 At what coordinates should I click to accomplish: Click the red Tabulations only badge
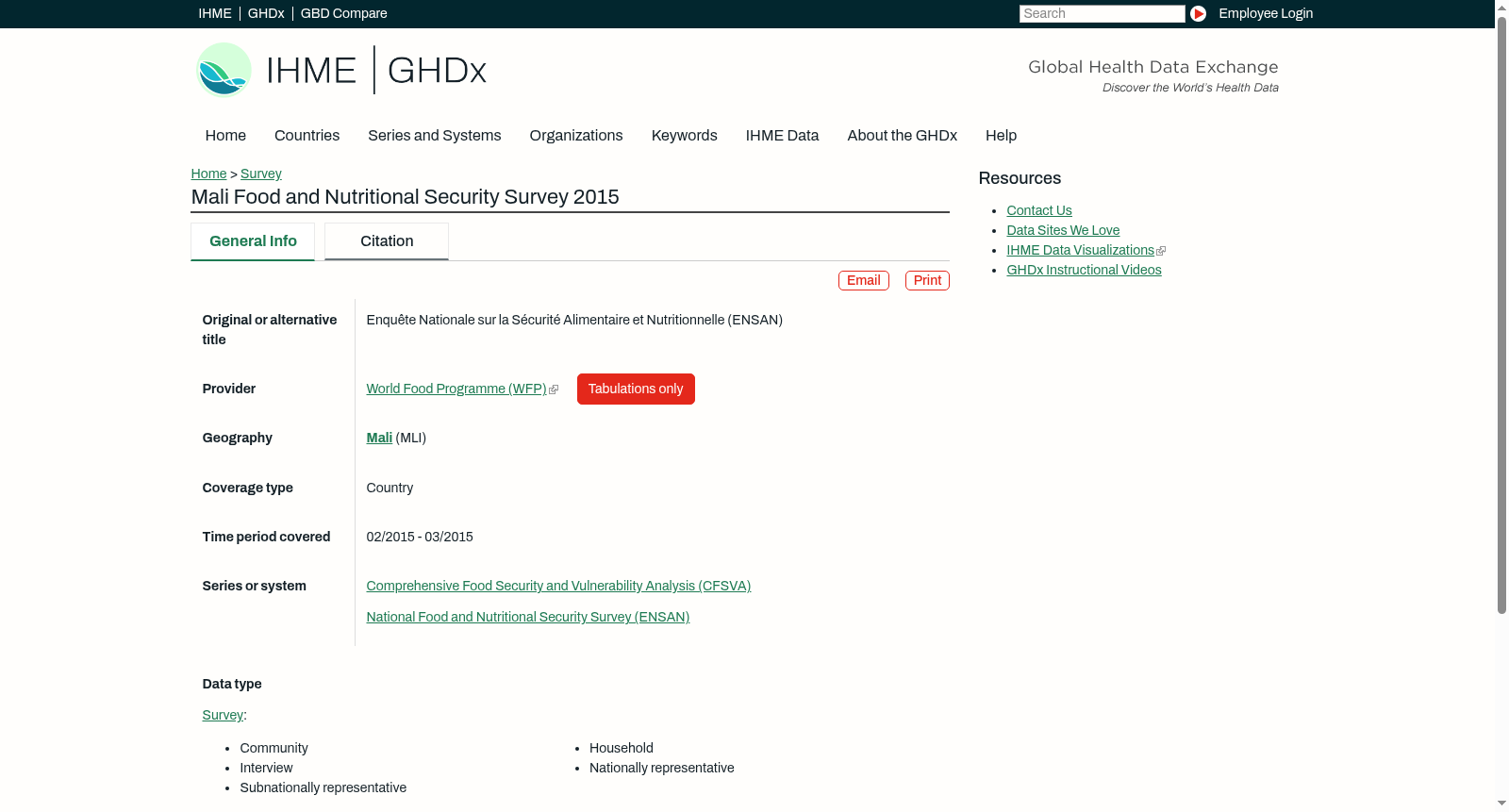coord(636,389)
